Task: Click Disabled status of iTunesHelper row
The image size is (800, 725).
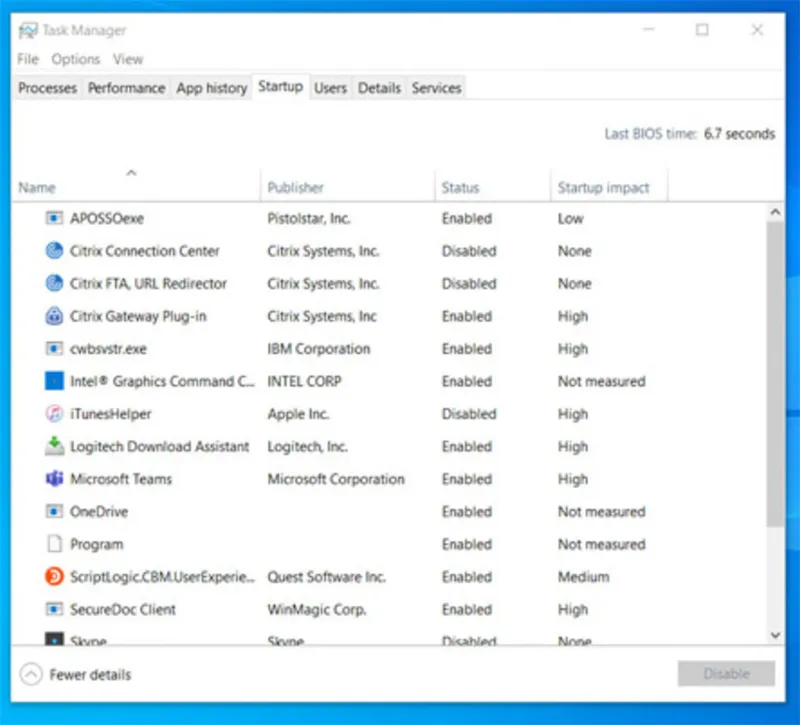Action: click(469, 414)
